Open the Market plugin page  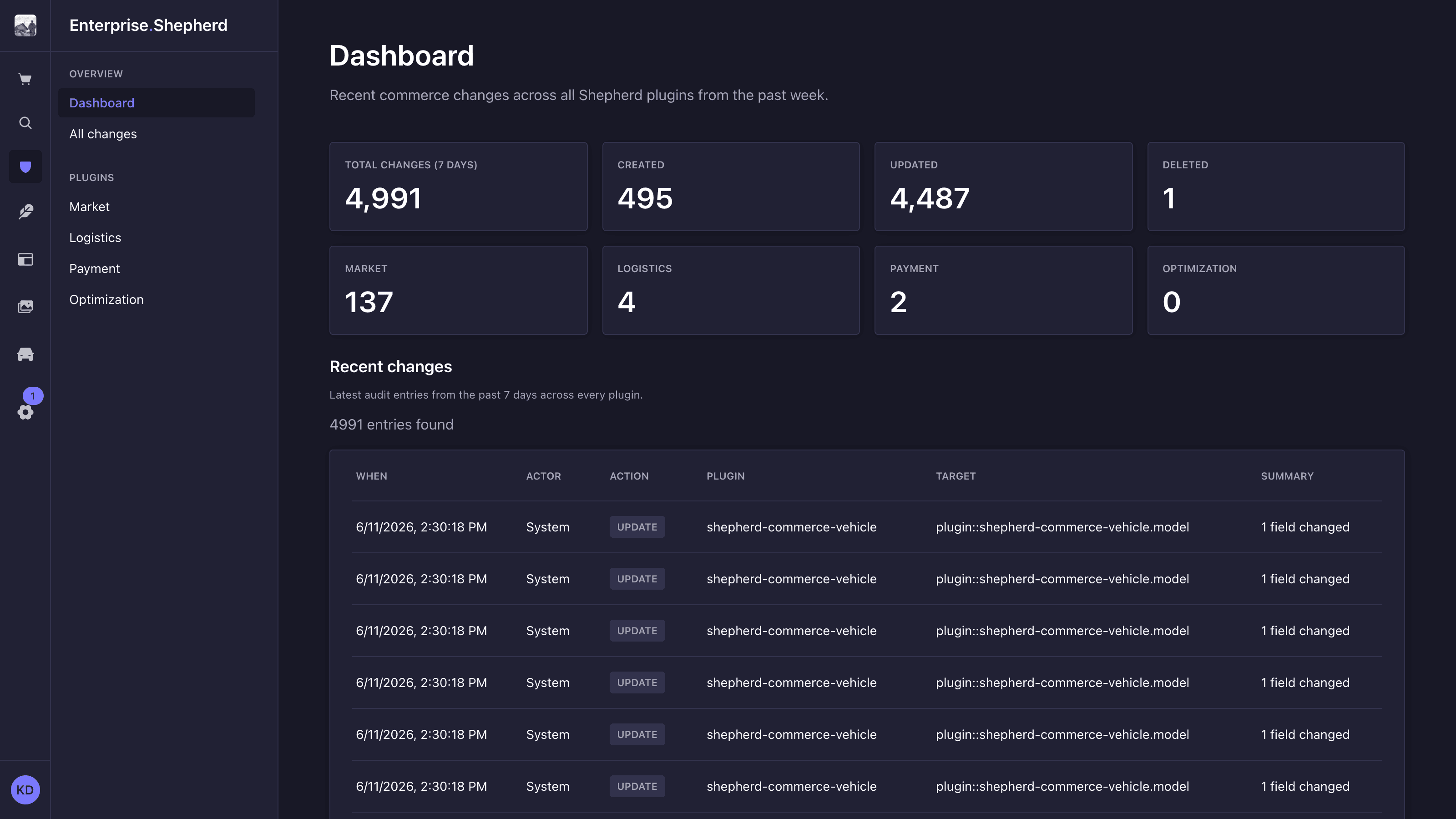pos(89,207)
